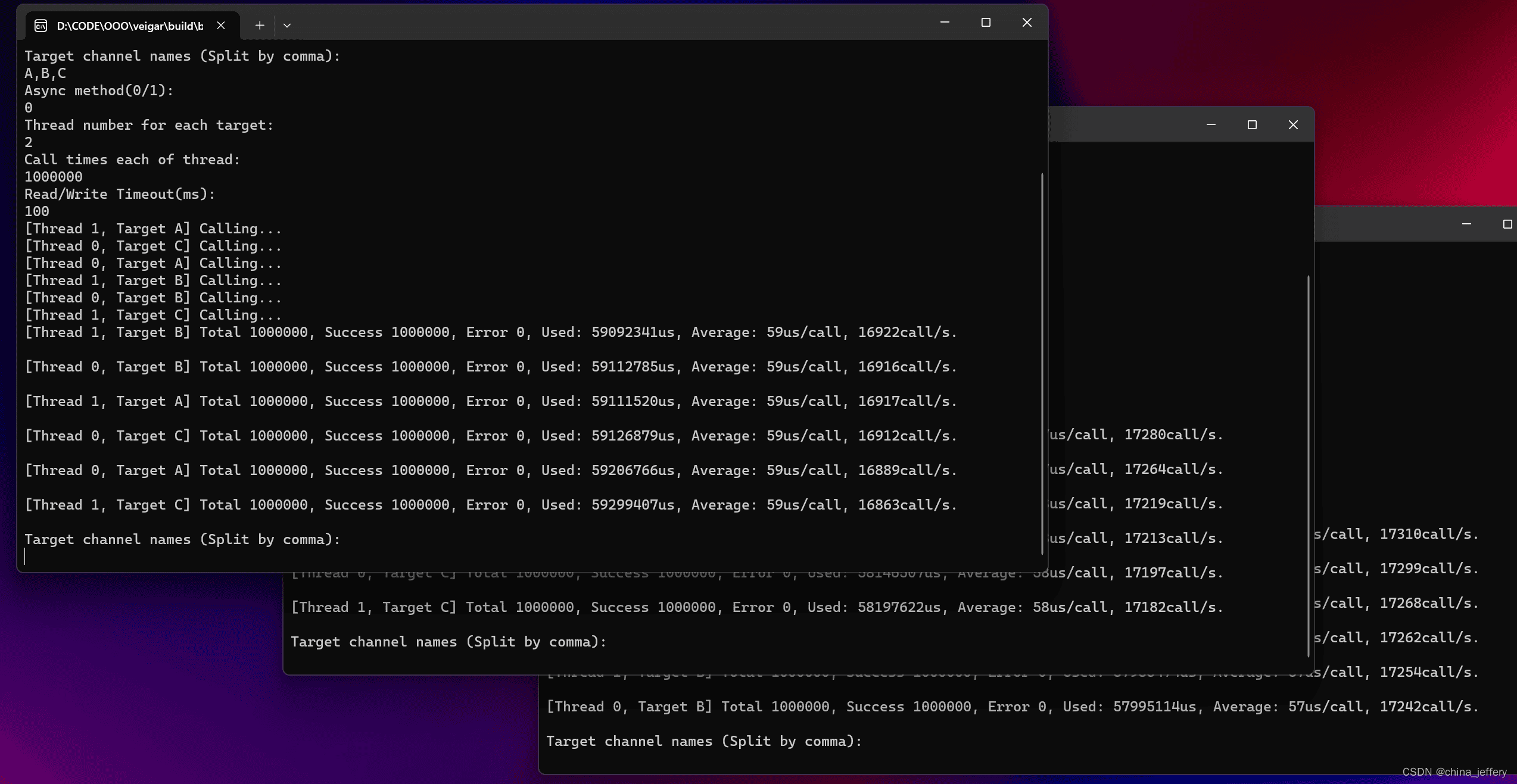Click "Async method(0/1):" prompt text
The height and width of the screenshot is (784, 1517).
coord(99,90)
